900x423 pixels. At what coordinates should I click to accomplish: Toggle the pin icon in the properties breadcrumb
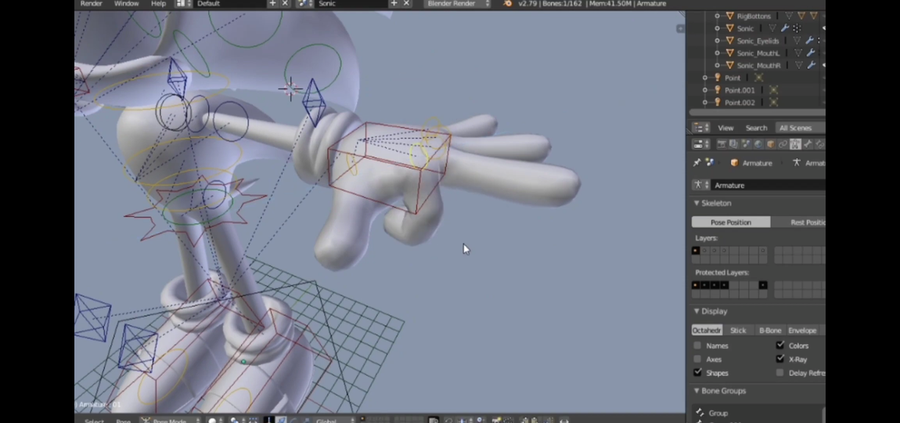tap(697, 163)
